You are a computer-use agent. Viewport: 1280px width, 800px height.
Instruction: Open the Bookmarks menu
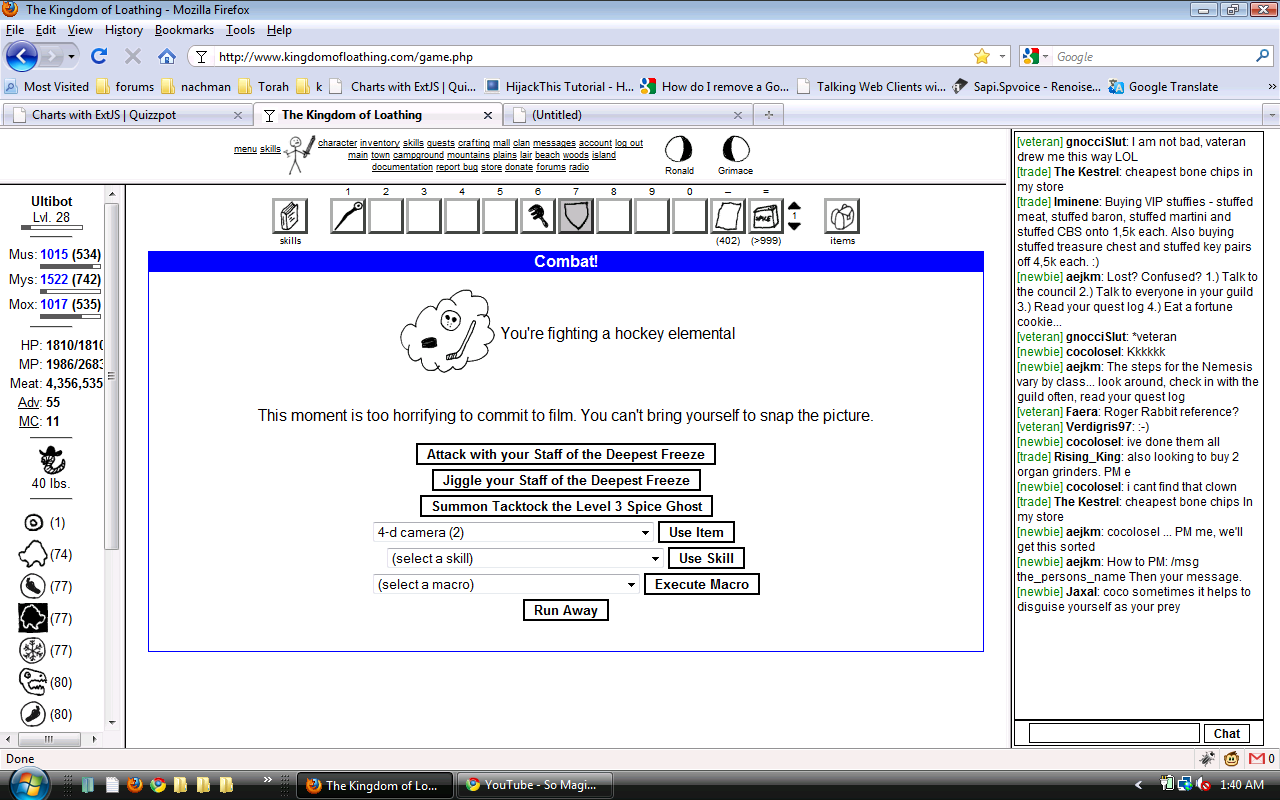point(184,30)
